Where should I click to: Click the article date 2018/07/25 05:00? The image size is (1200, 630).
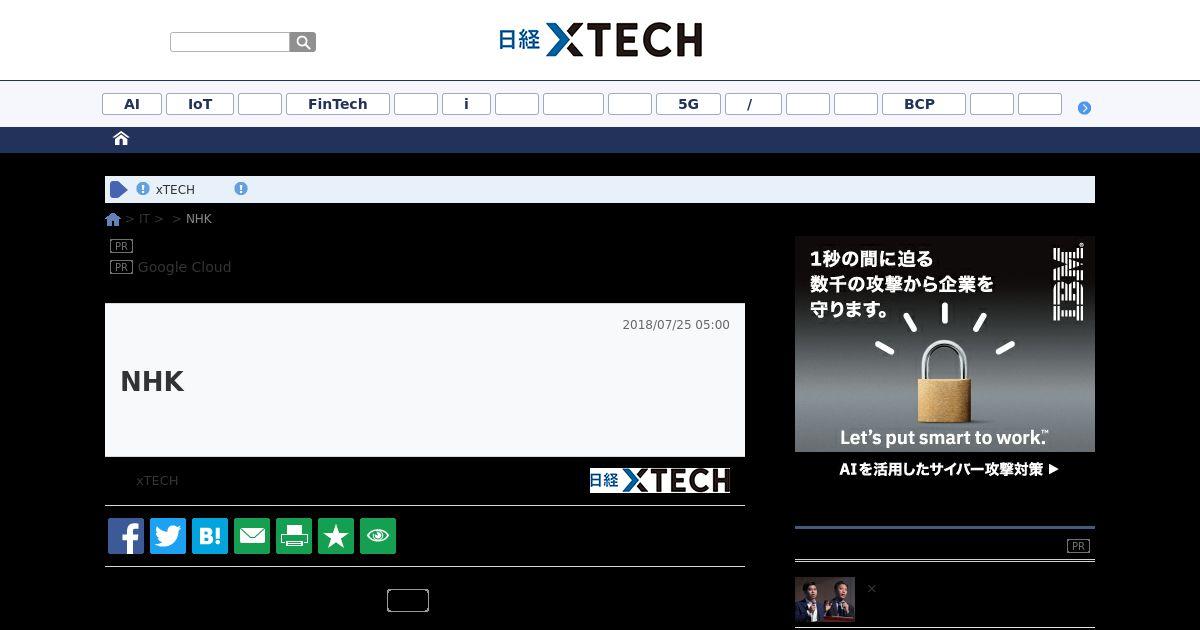(676, 325)
